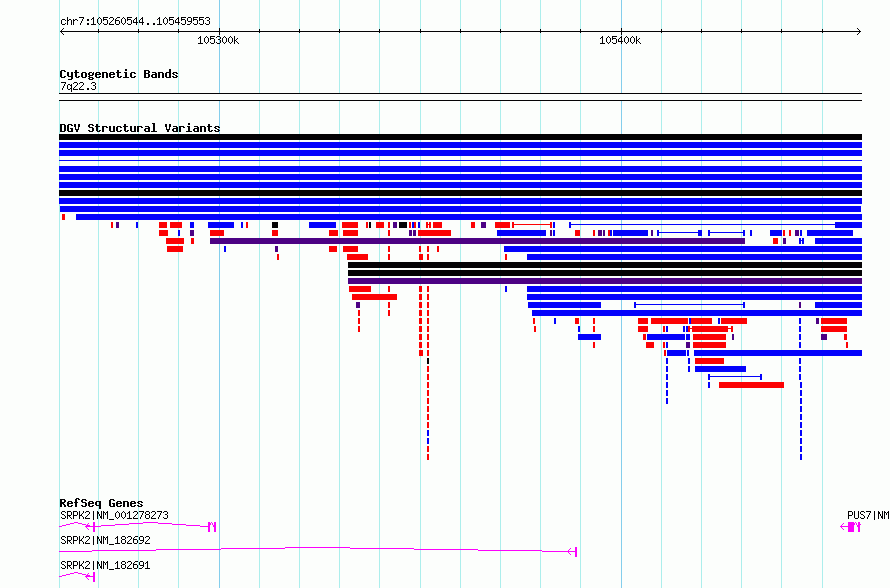Click the PUS7 gene exon glyph
This screenshot has width=890, height=588.
[851, 527]
